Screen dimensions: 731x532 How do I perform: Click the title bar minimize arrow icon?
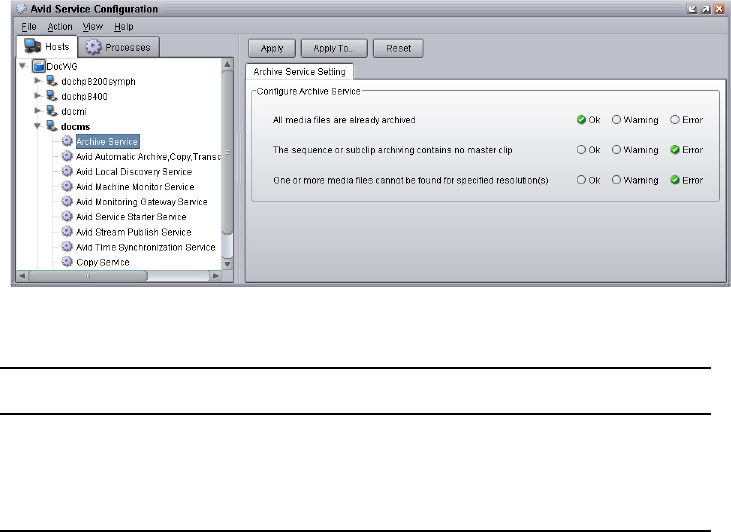(692, 9)
